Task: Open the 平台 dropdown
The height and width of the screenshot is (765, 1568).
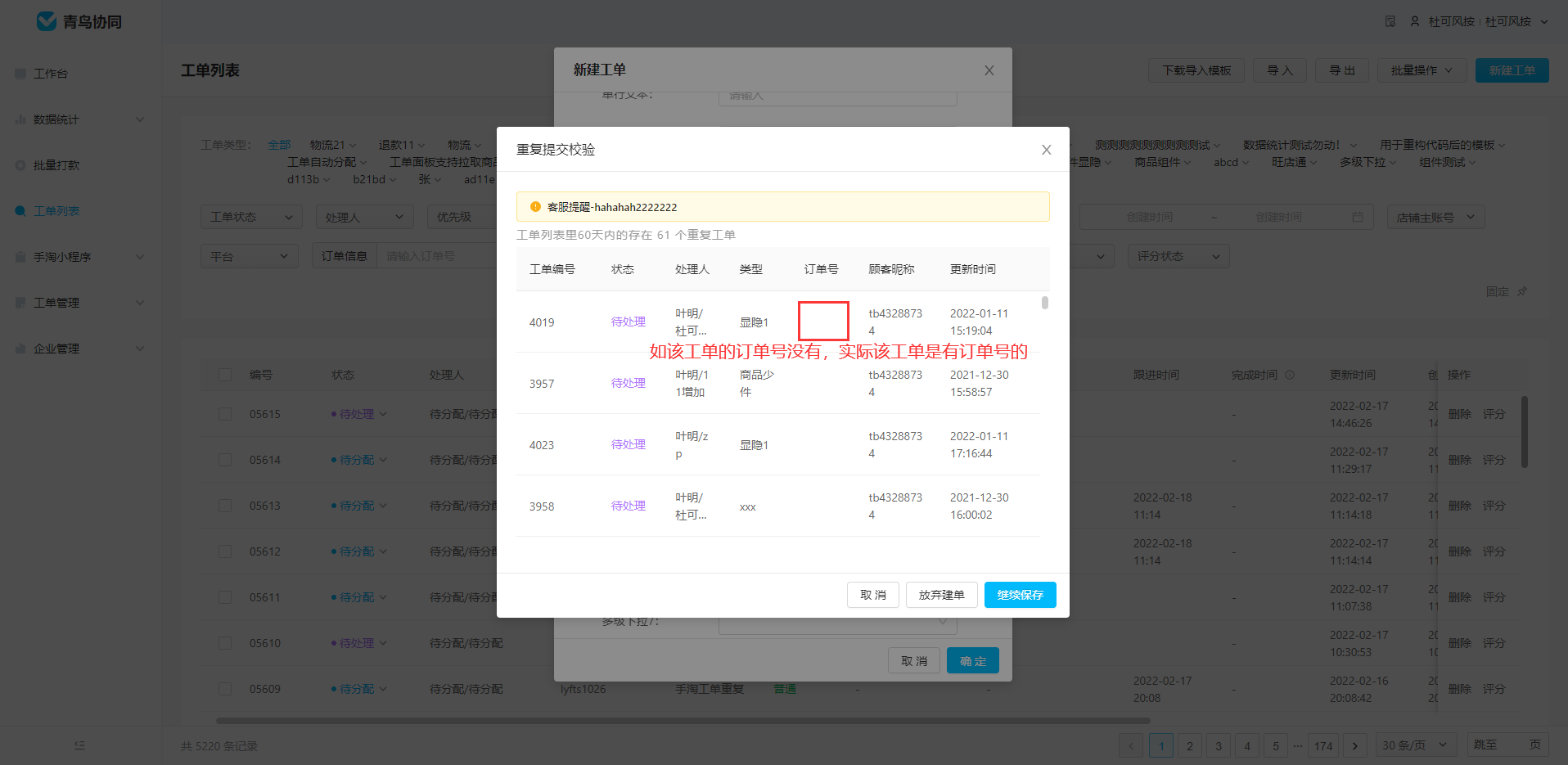Action: [x=250, y=256]
